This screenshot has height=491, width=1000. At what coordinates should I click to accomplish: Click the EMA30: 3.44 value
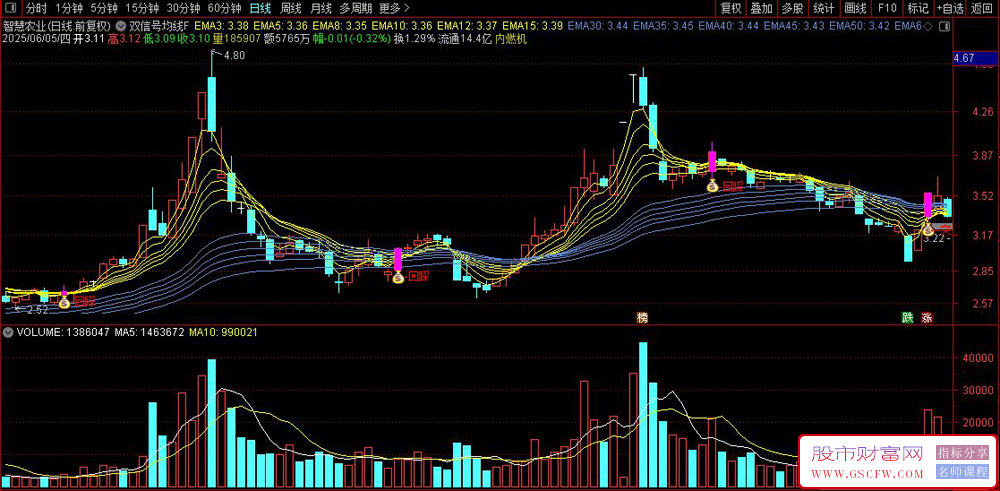(x=598, y=26)
